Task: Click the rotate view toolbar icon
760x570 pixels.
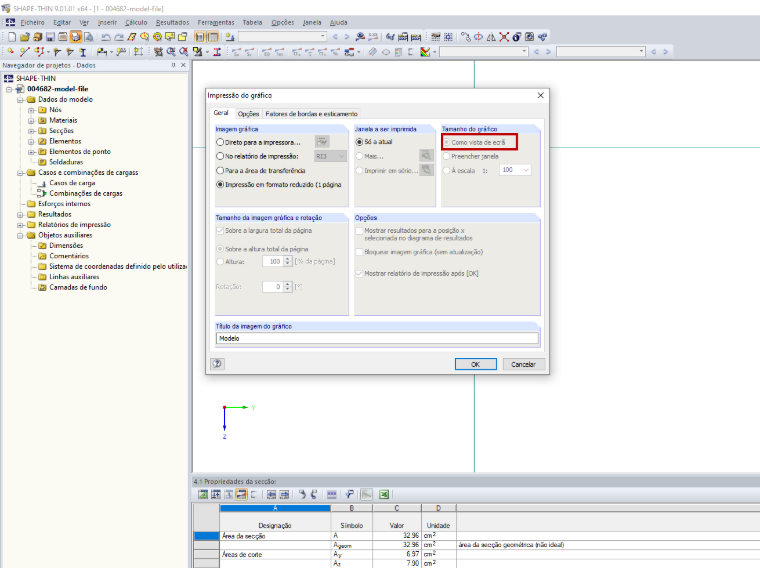Action: [478, 37]
